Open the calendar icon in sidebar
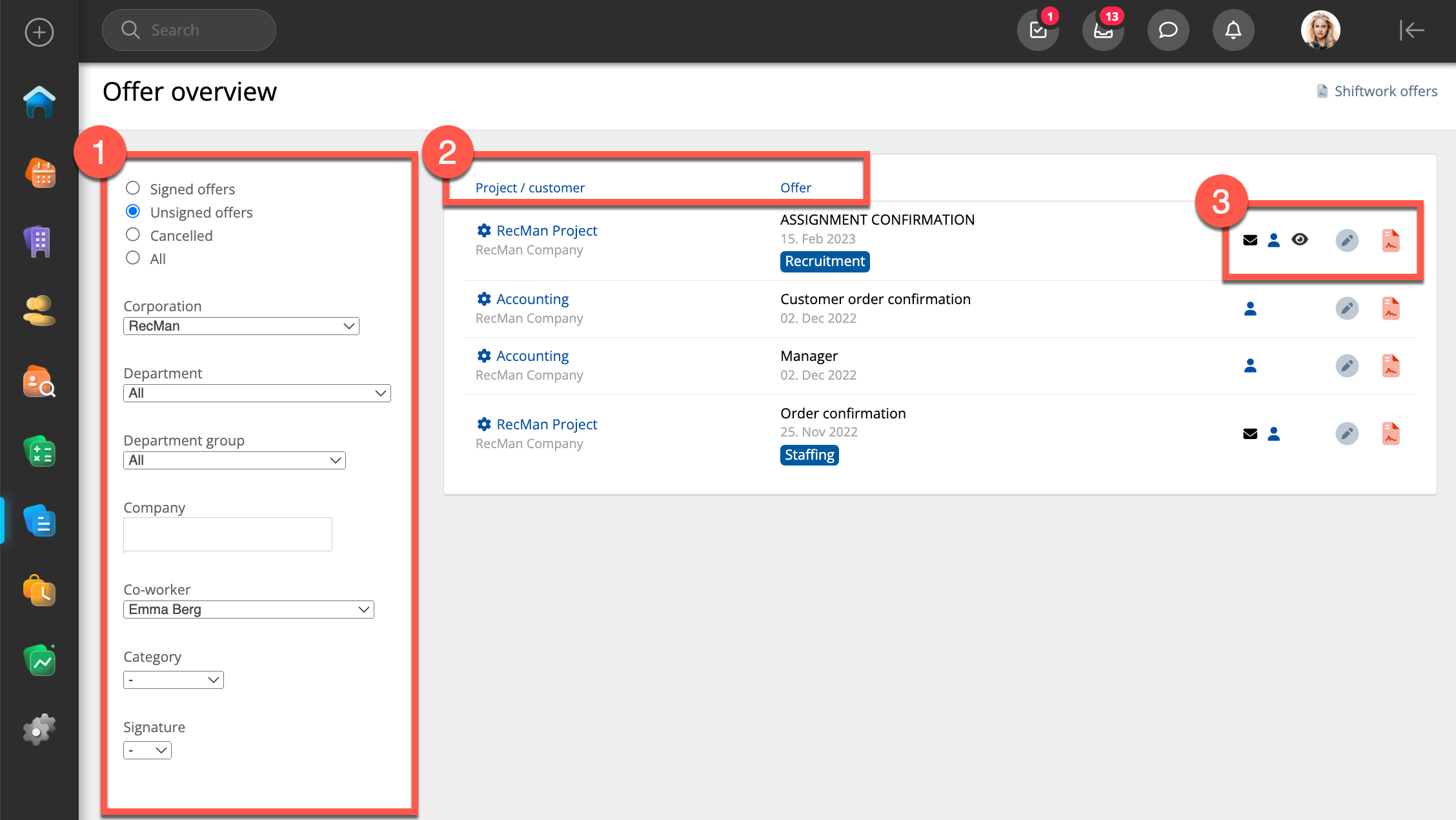Viewport: 1456px width, 820px height. pyautogui.click(x=39, y=173)
